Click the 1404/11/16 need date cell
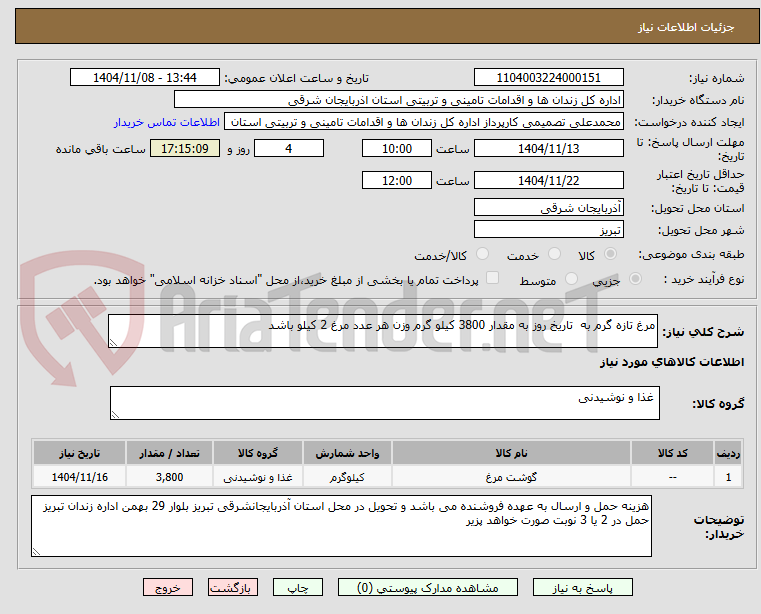 (x=80, y=477)
